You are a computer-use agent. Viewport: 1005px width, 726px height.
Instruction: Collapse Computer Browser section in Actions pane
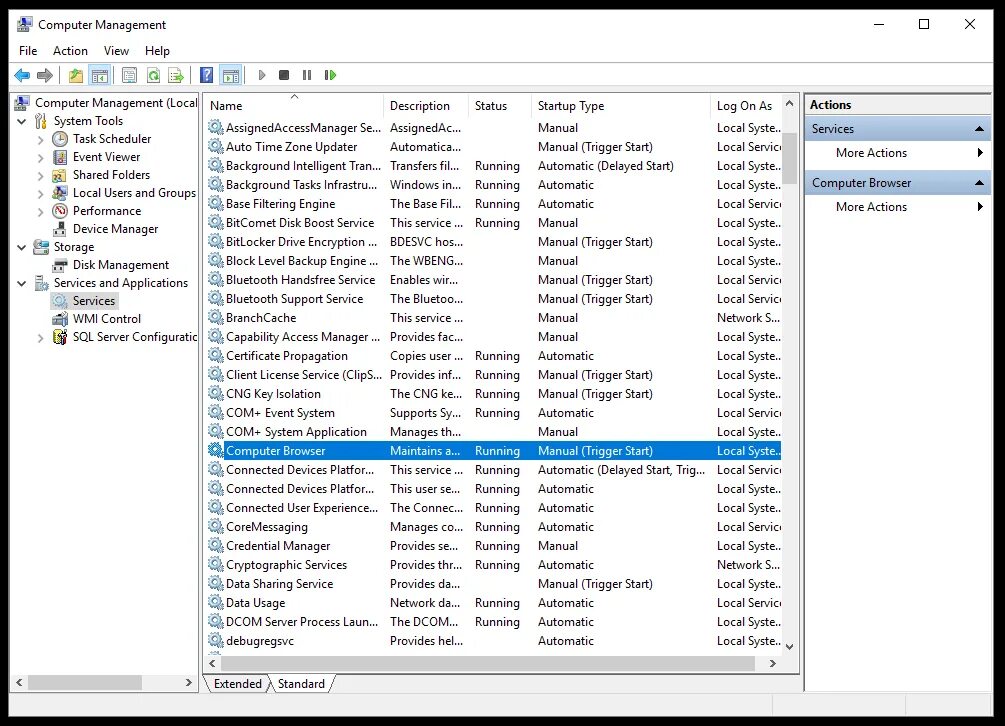979,183
